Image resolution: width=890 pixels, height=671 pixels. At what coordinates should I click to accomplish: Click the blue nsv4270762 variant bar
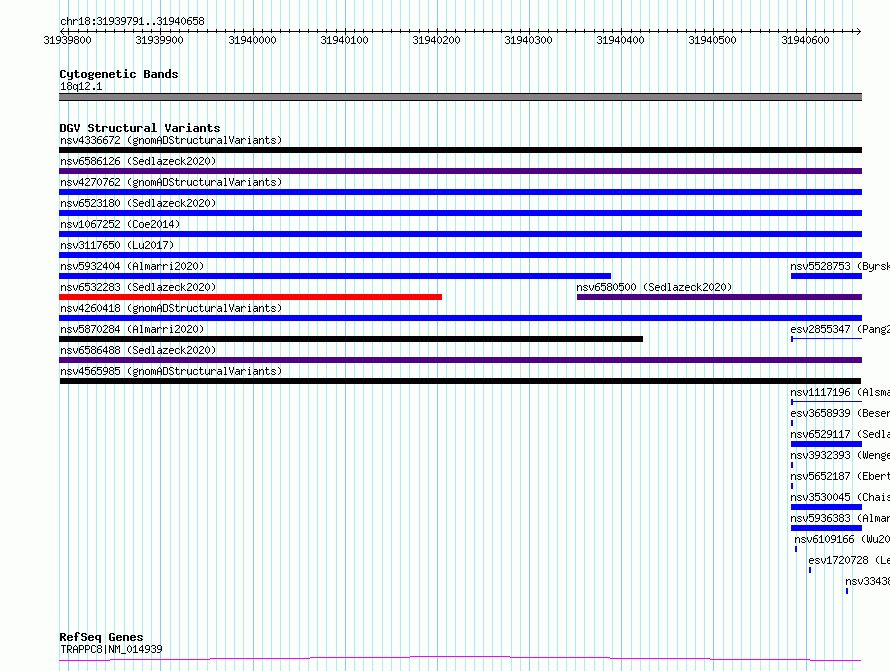(460, 192)
